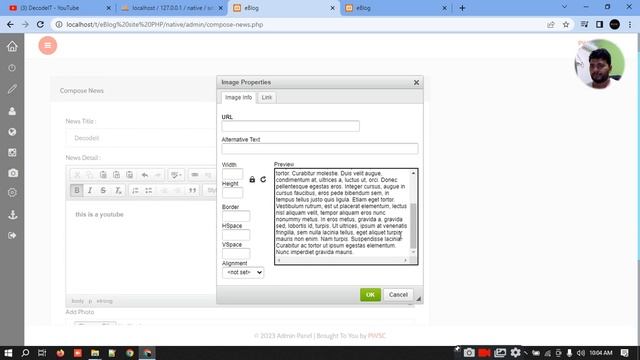The height and width of the screenshot is (360, 640).
Task: Switch to the Image Info tab
Action: pos(238,98)
